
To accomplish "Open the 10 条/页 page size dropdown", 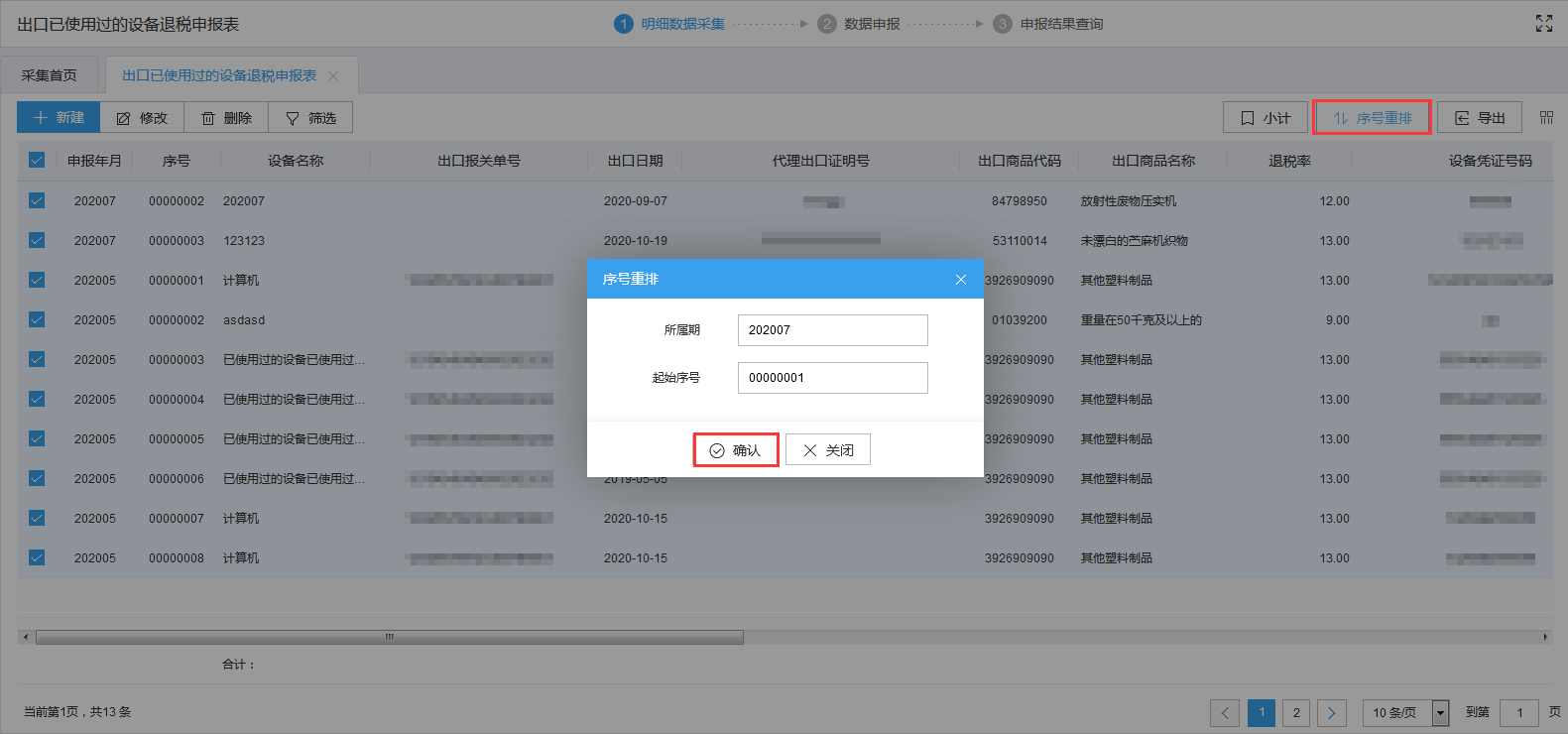I will coord(1406,712).
